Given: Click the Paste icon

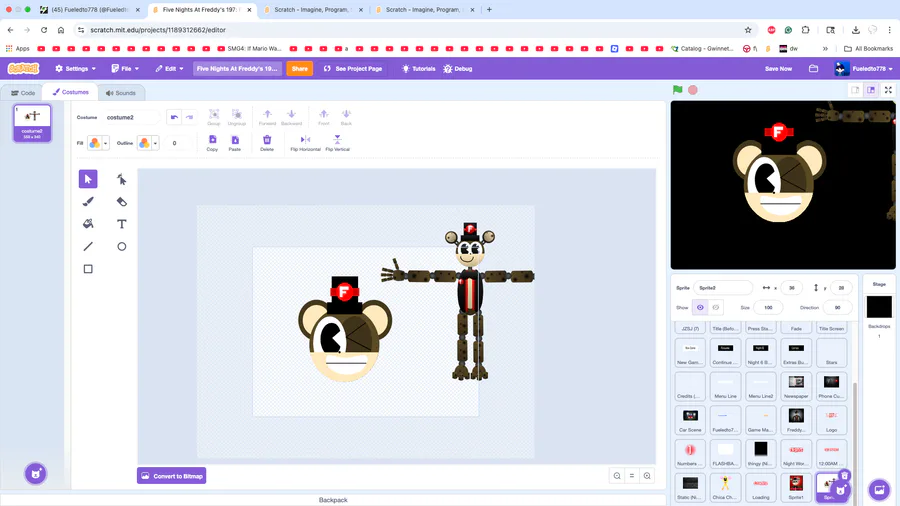Looking at the screenshot, I should point(235,143).
